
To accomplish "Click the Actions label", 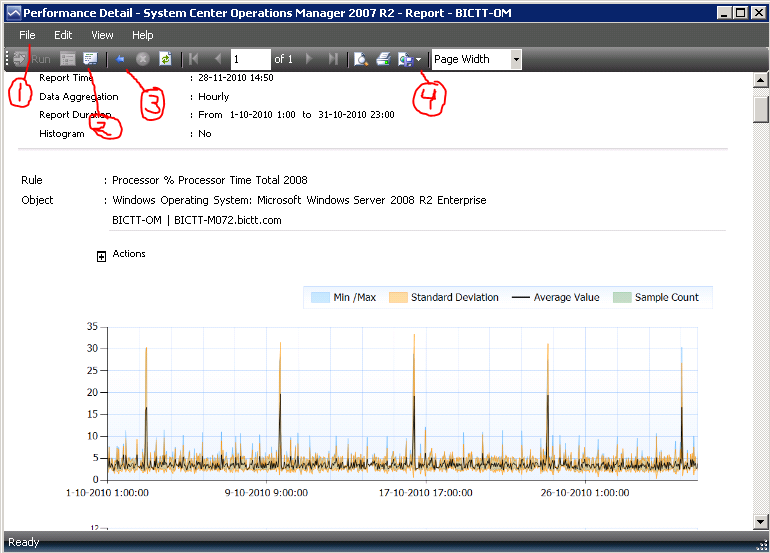I will pos(129,254).
